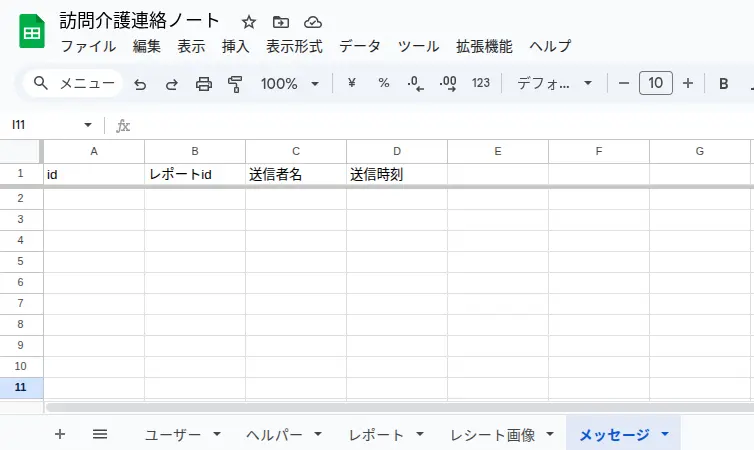Viewport: 754px width, 450px height.
Task: Open the font family dropdown
Action: (554, 84)
